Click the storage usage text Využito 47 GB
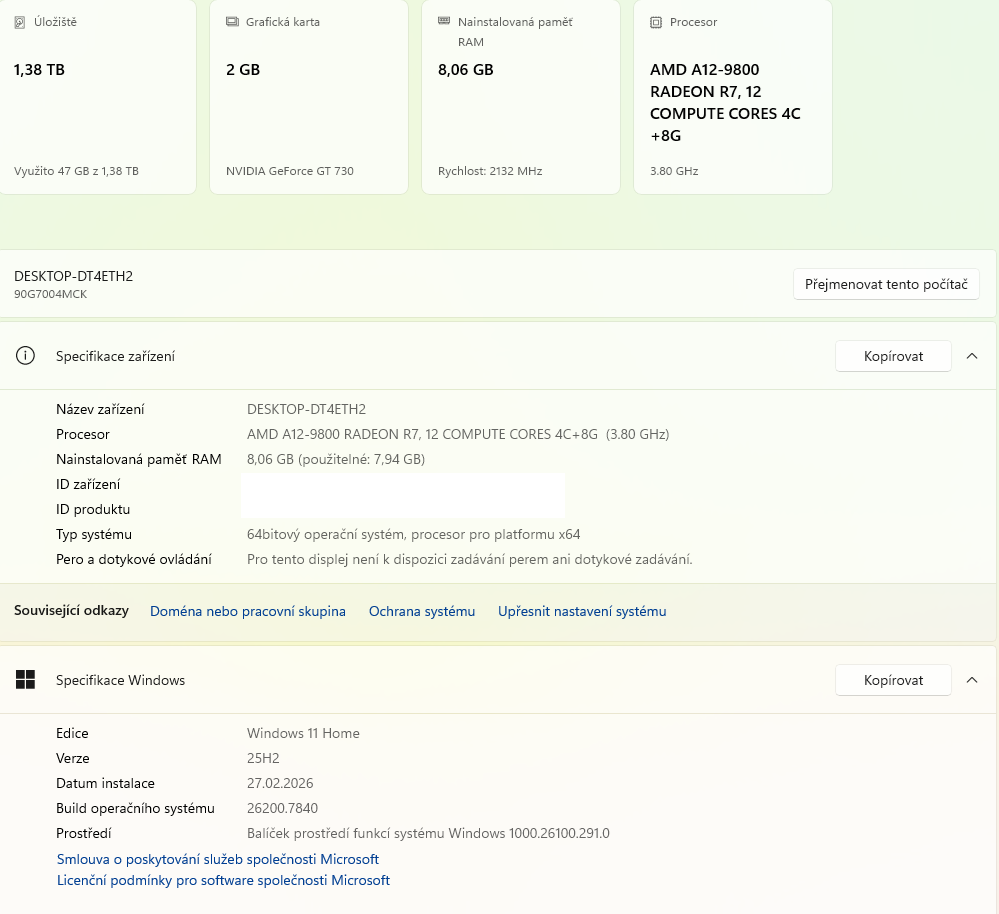 coord(76,171)
